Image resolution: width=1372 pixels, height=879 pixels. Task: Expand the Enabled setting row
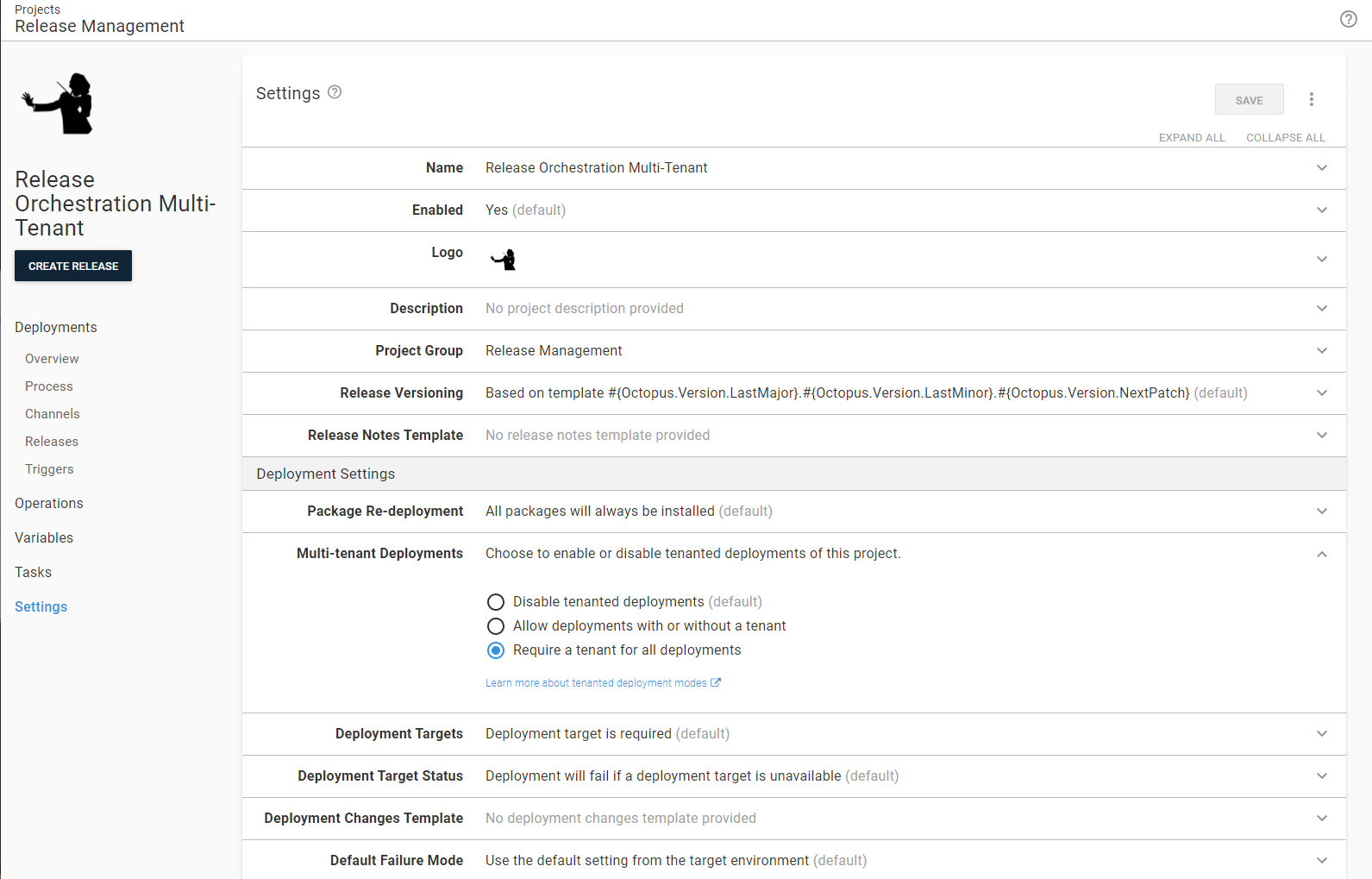pos(1322,210)
